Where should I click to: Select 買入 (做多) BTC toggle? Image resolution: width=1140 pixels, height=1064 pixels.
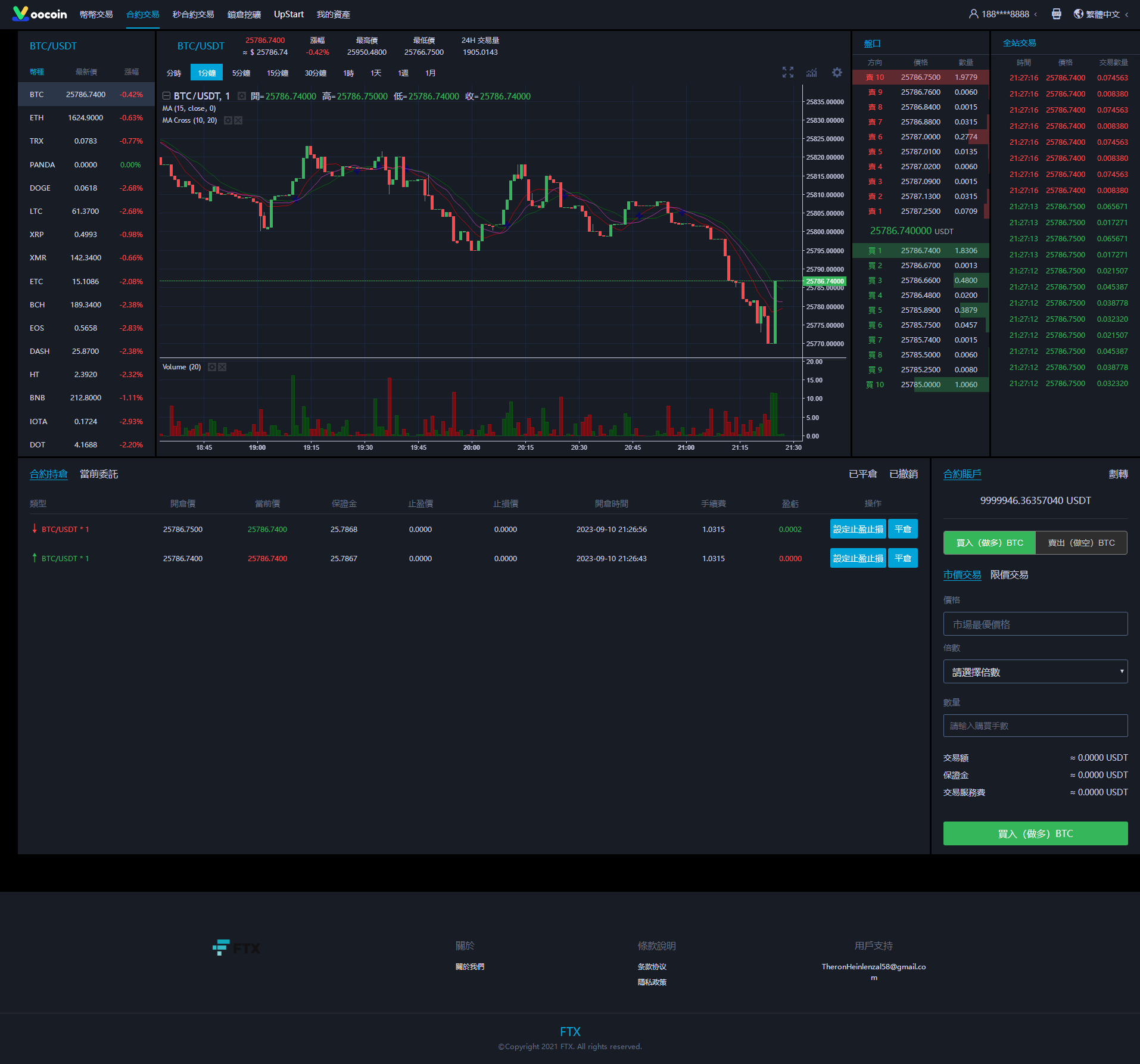point(989,543)
